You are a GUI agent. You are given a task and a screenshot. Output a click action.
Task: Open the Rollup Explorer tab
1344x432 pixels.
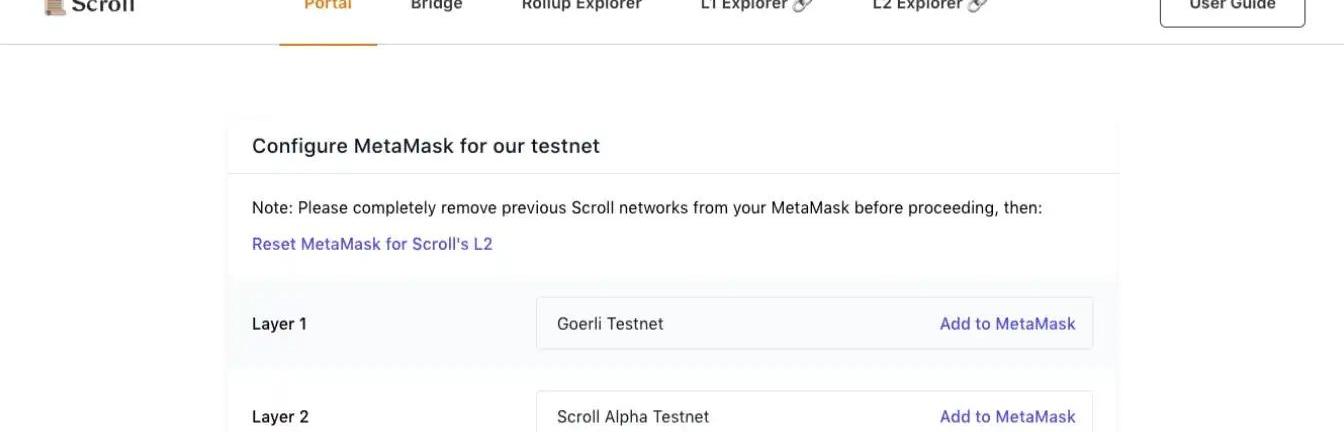[x=581, y=6]
